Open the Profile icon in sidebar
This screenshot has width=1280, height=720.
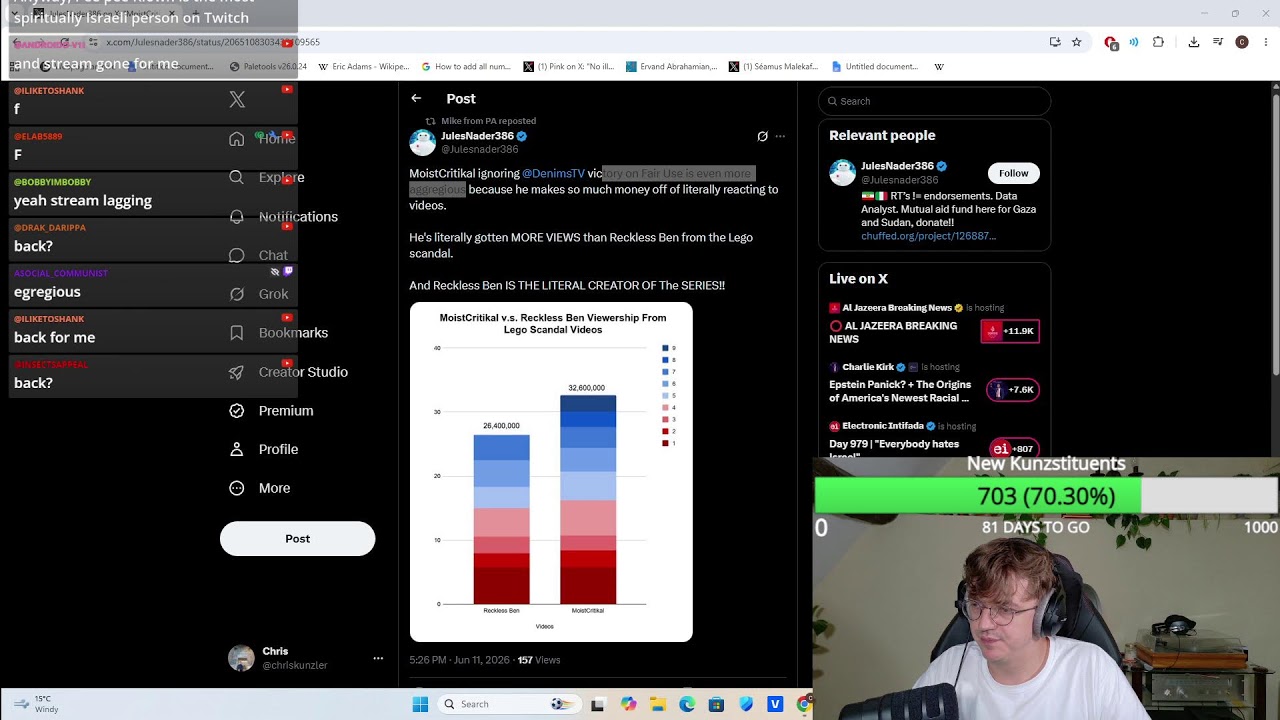236,449
